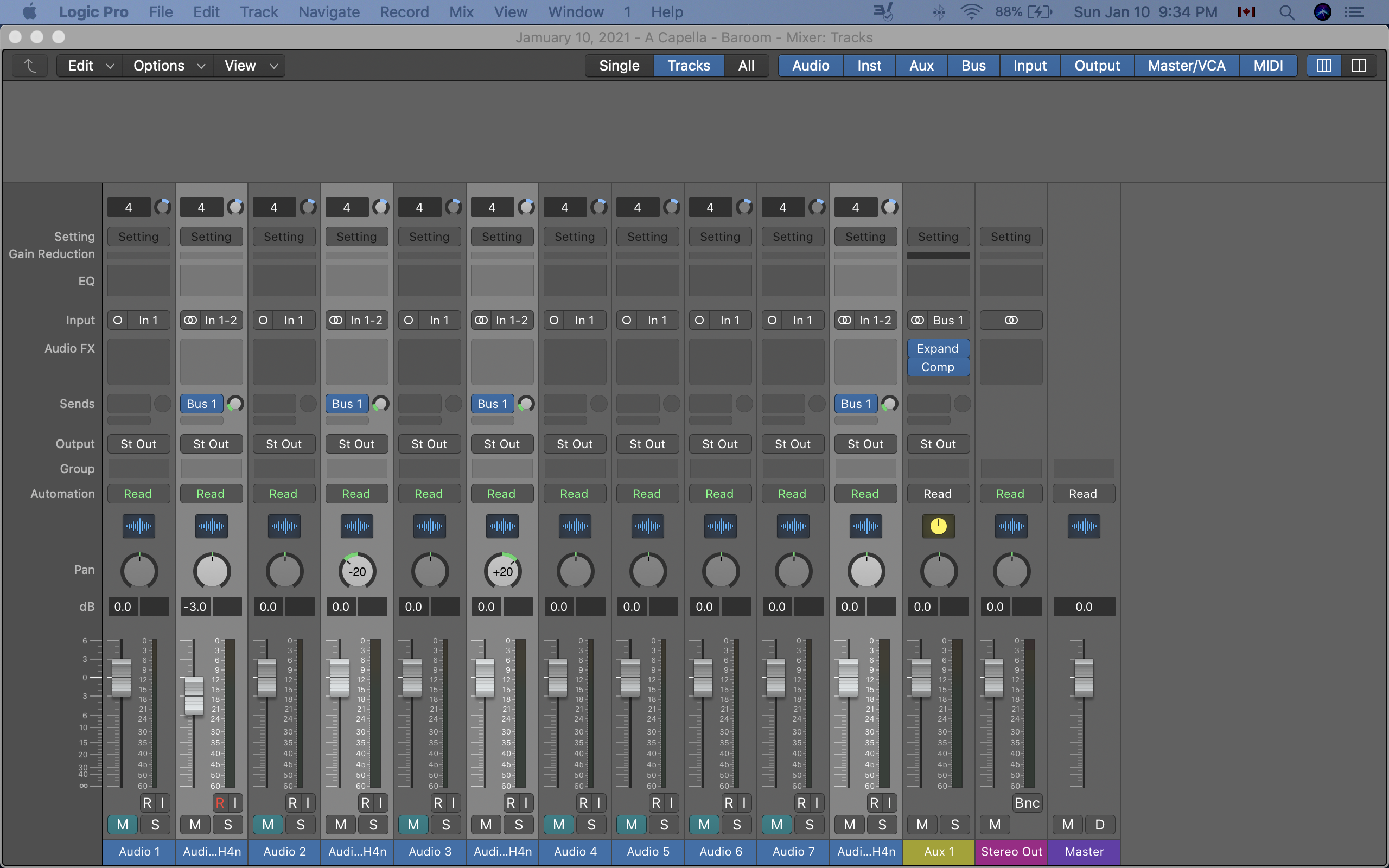The height and width of the screenshot is (868, 1389).
Task: Click the stereo format icon on Aux 1
Action: 918,320
